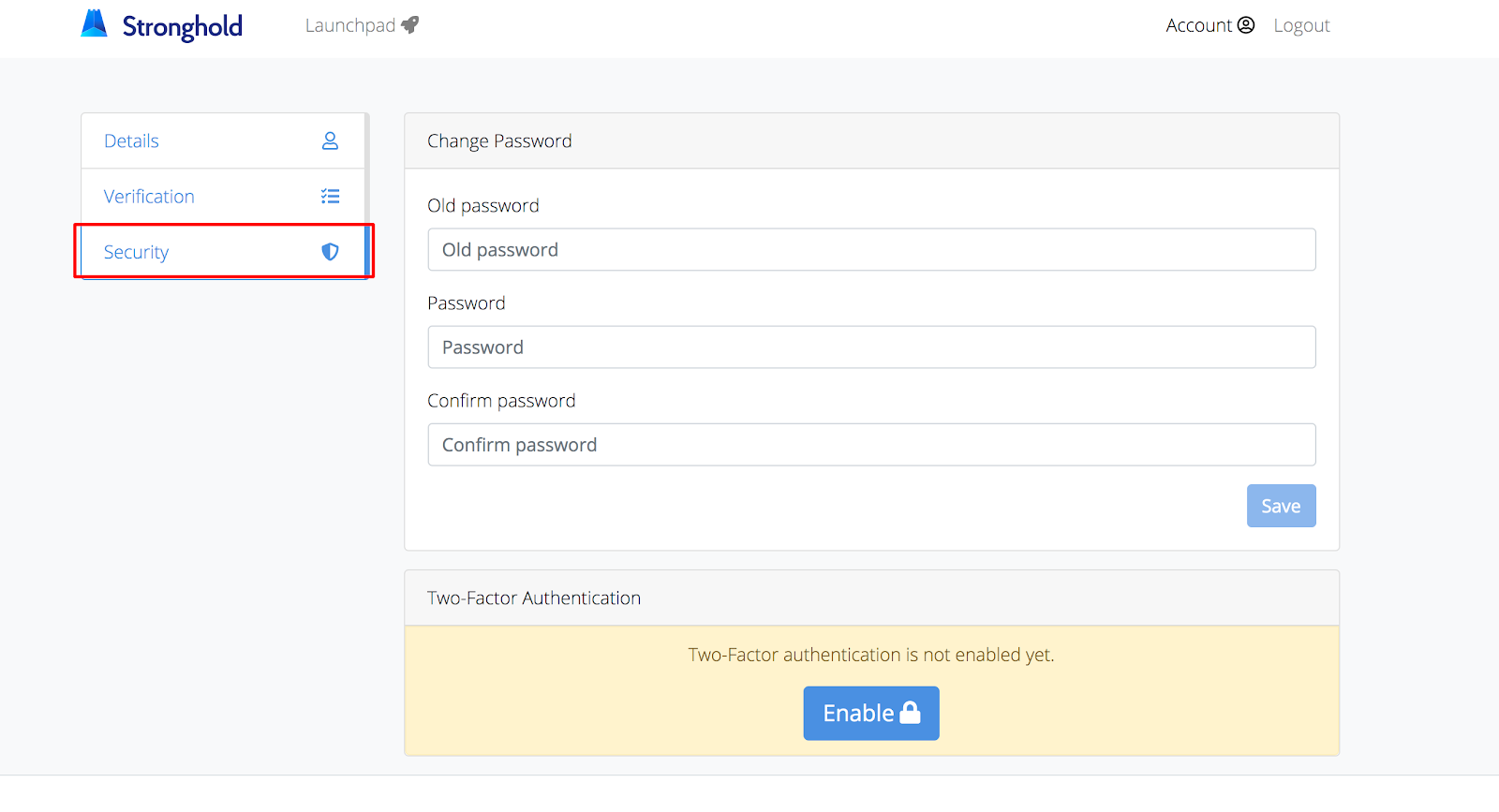Click the lock icon on Enable button
Screen dimensions: 1499x812
[x=910, y=714]
